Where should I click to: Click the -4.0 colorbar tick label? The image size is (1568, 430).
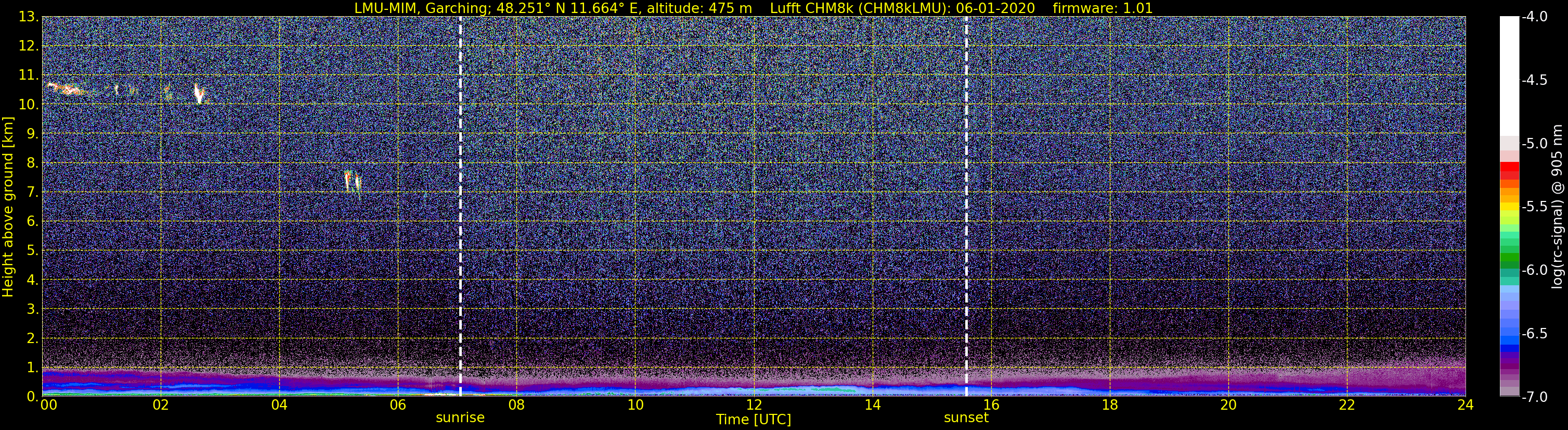(x=1534, y=17)
